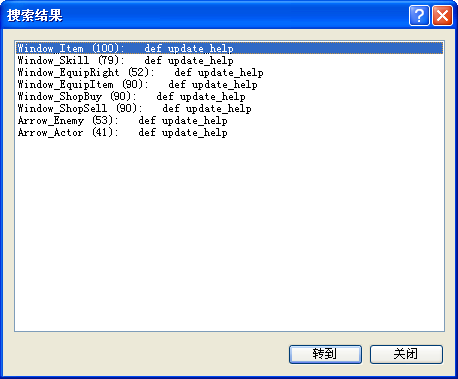Click the 转到 (Go to) button
Viewport: 458px width, 379px height.
(x=325, y=354)
